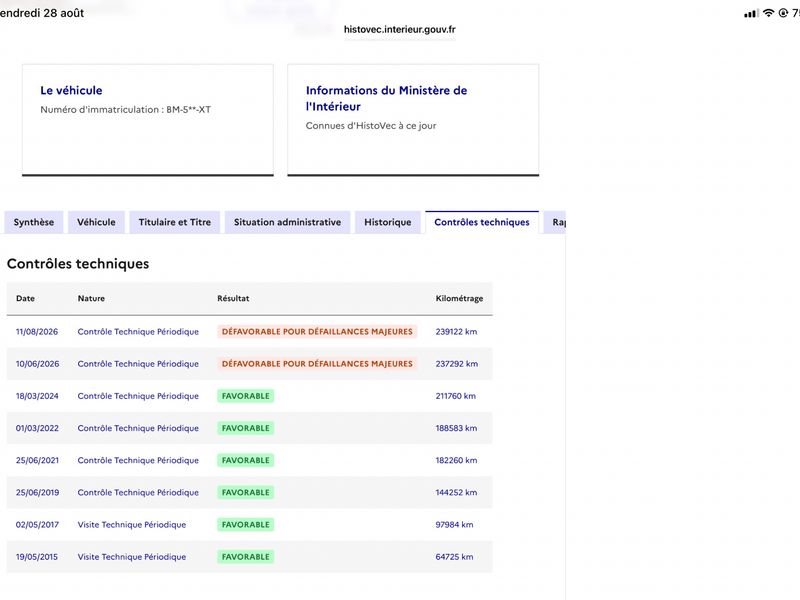The width and height of the screenshot is (800, 600).
Task: Click the mileage 239122 km
Action: [456, 332]
